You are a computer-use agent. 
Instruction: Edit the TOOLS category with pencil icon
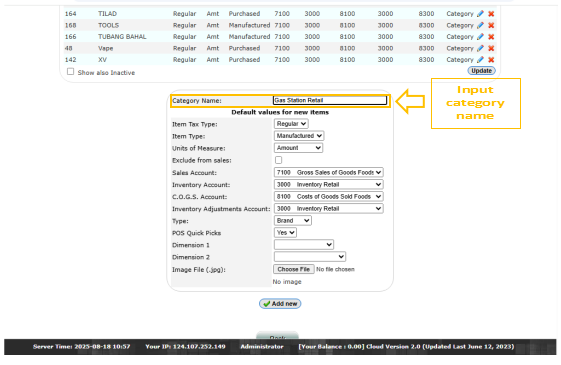[480, 25]
